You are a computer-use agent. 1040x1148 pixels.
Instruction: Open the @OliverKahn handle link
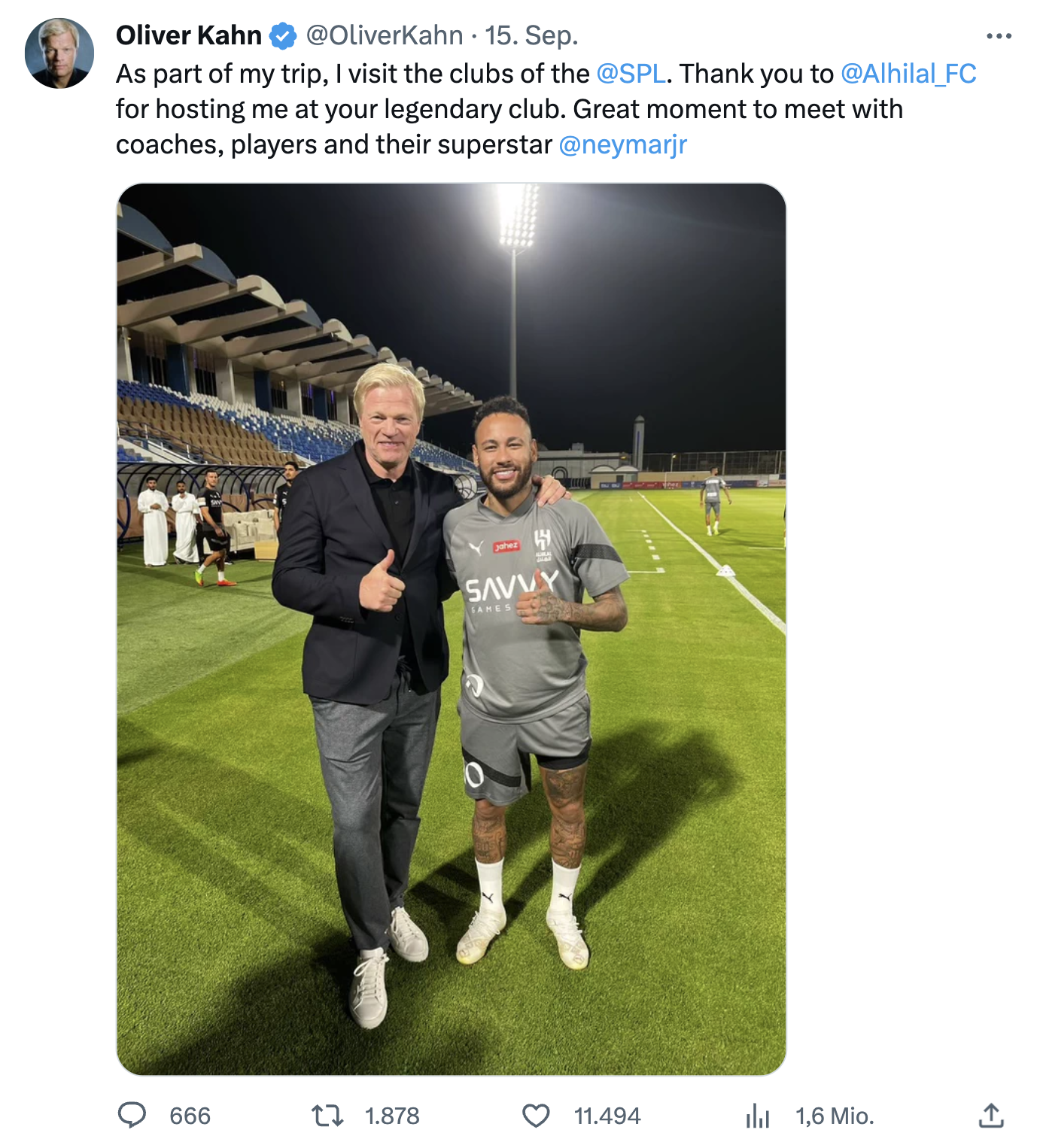pos(385,35)
